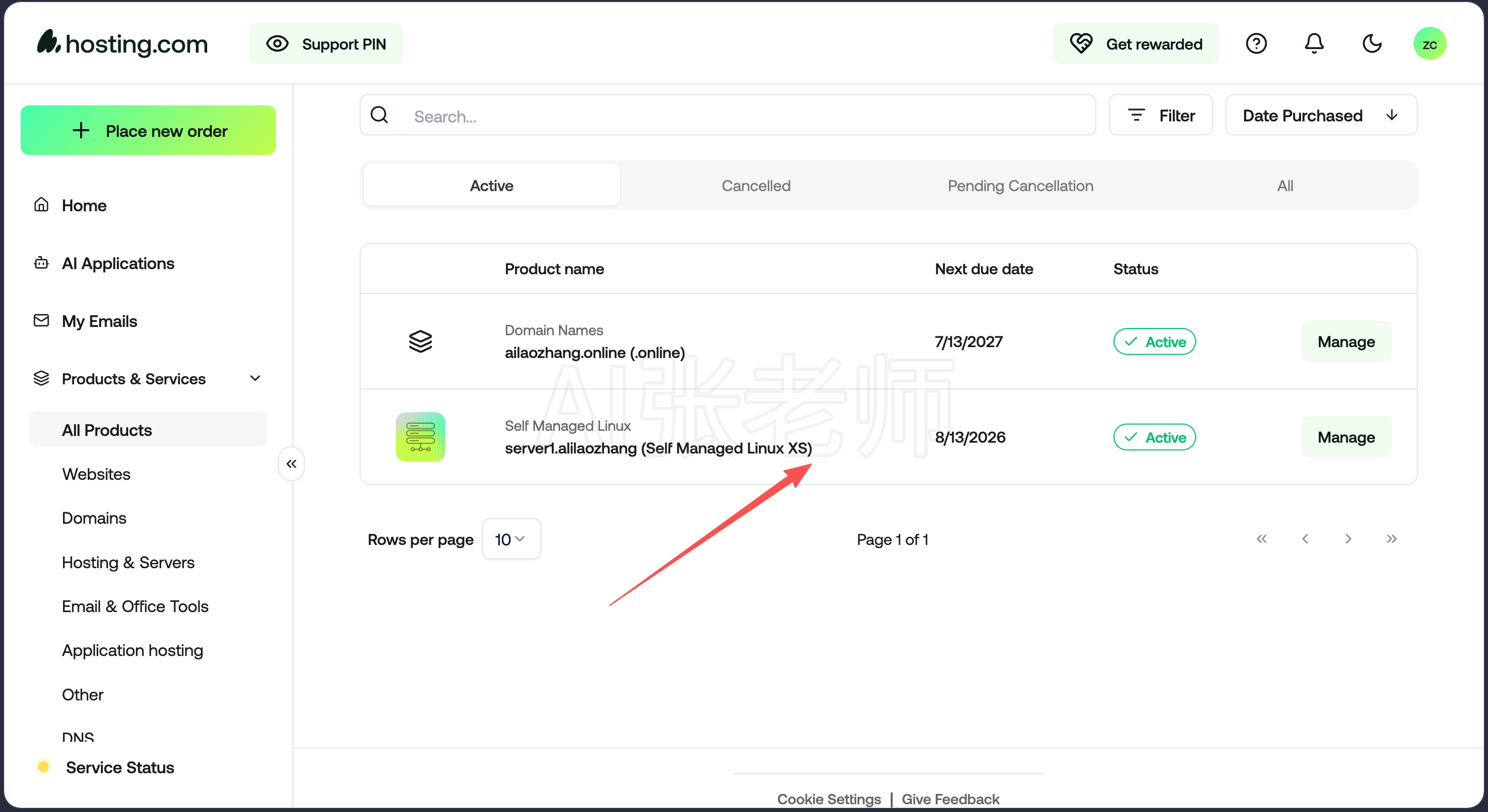Toggle dark mode with the moon icon
This screenshot has width=1488, height=812.
[1372, 44]
